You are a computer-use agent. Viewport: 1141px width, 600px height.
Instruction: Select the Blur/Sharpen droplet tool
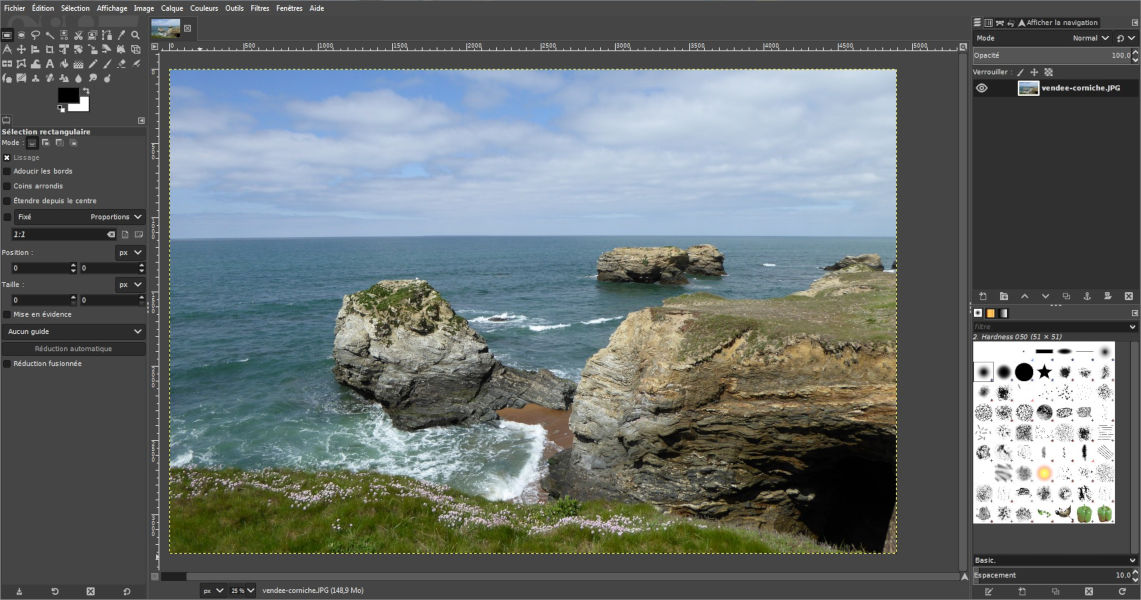pos(79,78)
